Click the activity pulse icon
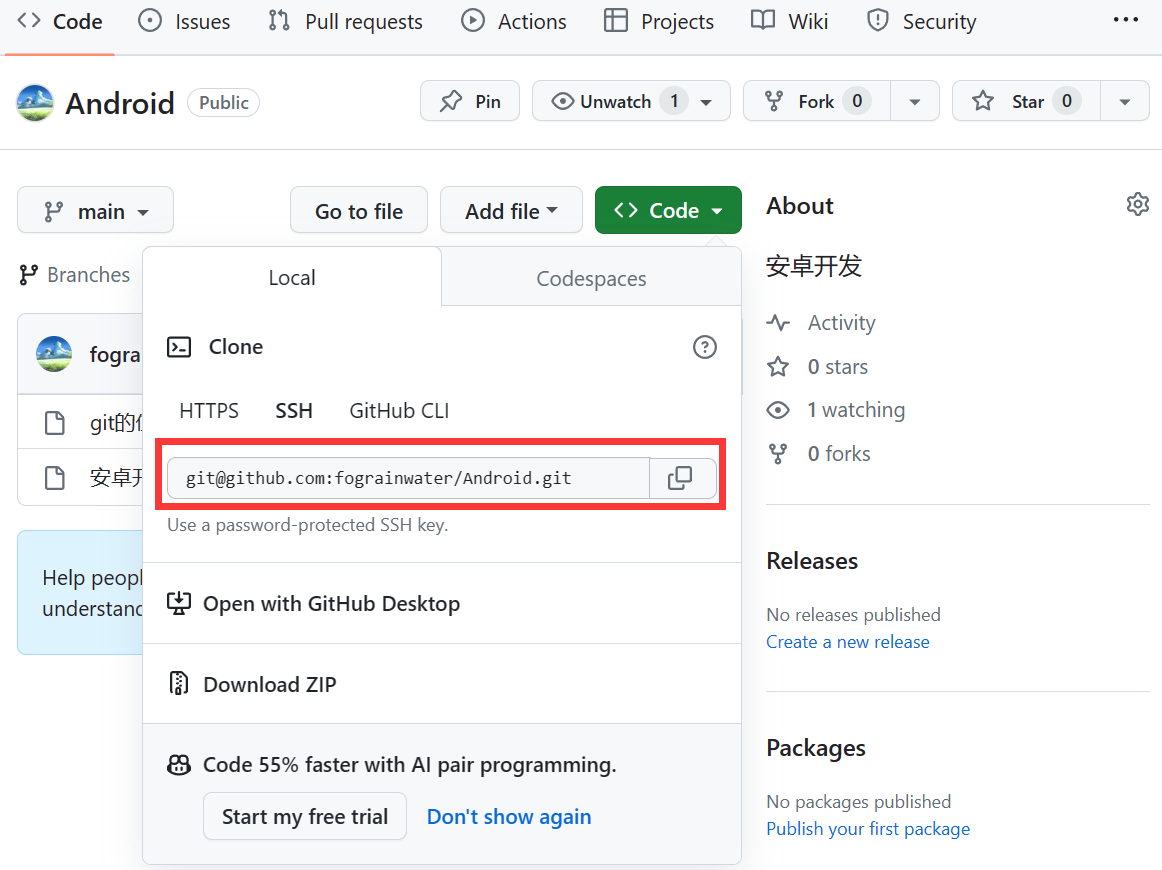Screen dimensions: 1162x870 (778, 322)
